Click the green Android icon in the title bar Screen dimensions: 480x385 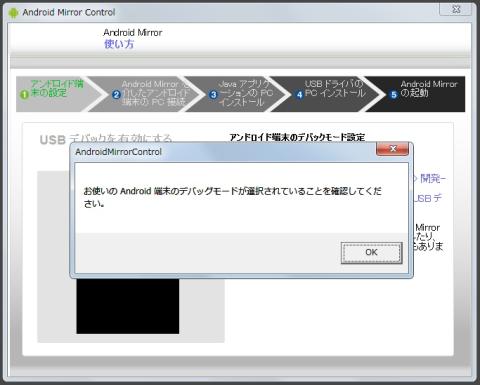[13, 13]
